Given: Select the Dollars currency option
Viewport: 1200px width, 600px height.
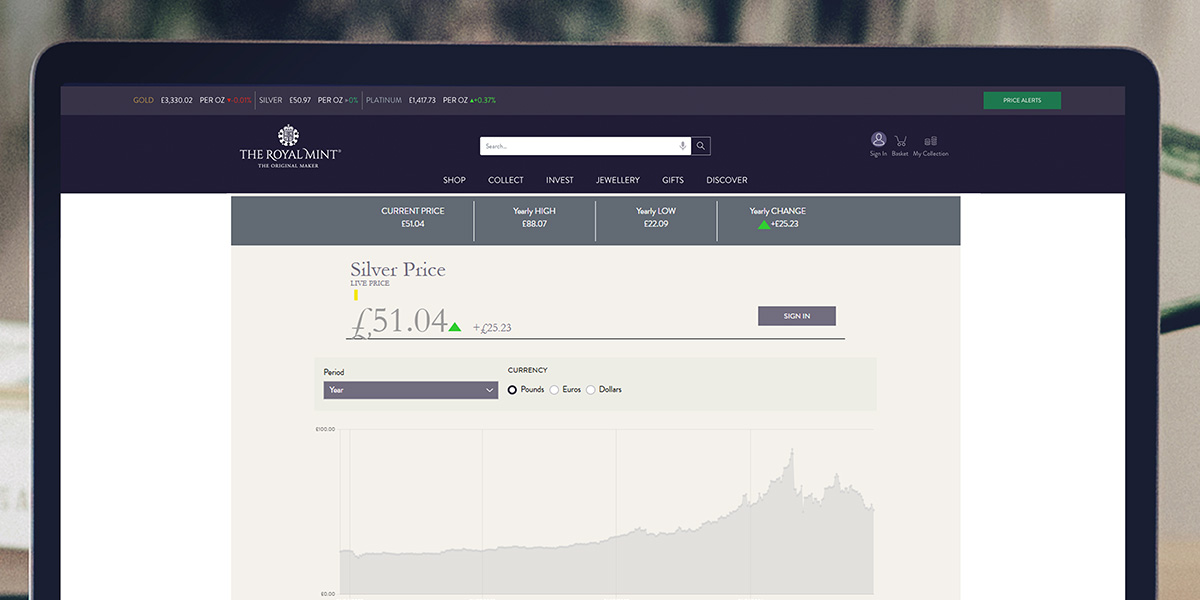Looking at the screenshot, I should (591, 390).
